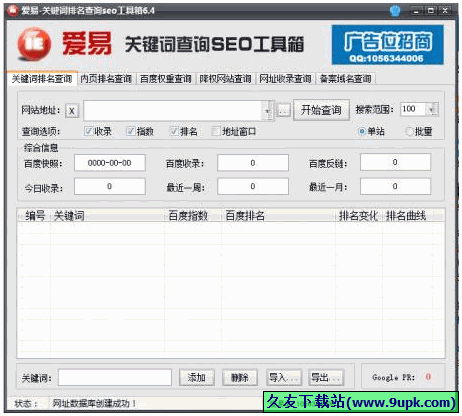Switch to 百度权重查询 tab
The width and height of the screenshot is (462, 416).
[x=166, y=79]
